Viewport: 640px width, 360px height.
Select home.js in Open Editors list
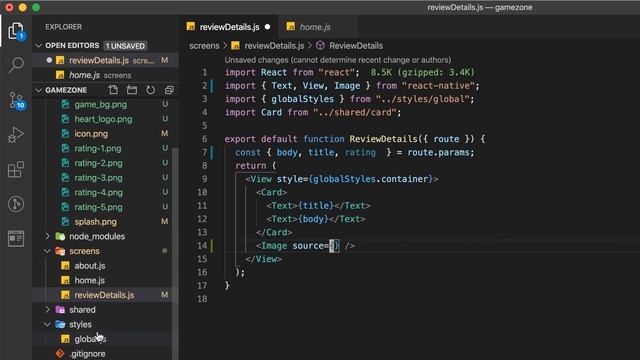(105, 75)
